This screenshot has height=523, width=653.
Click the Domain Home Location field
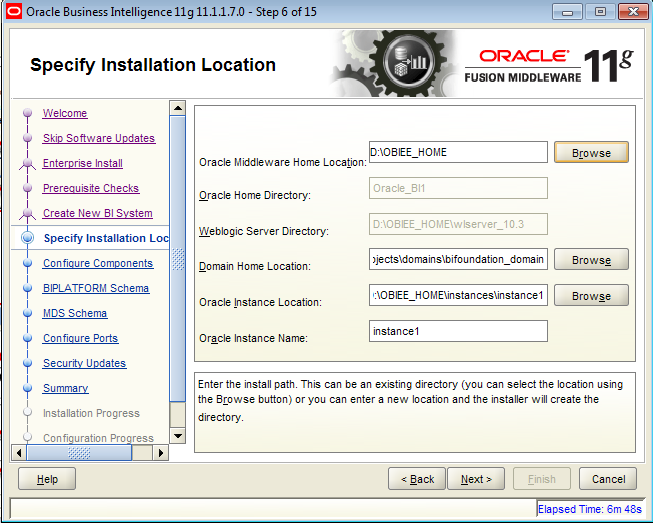point(458,259)
